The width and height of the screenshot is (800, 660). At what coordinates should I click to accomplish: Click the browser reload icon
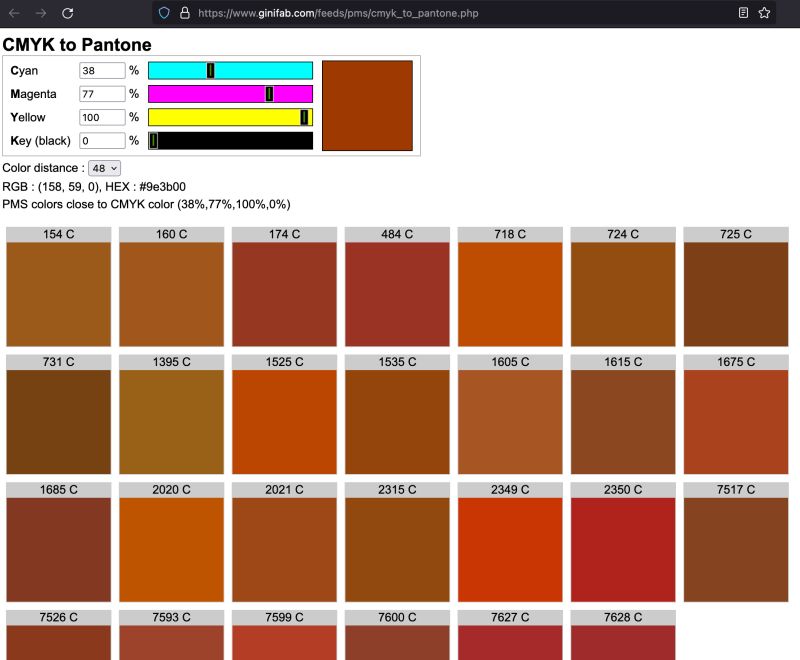pos(67,13)
